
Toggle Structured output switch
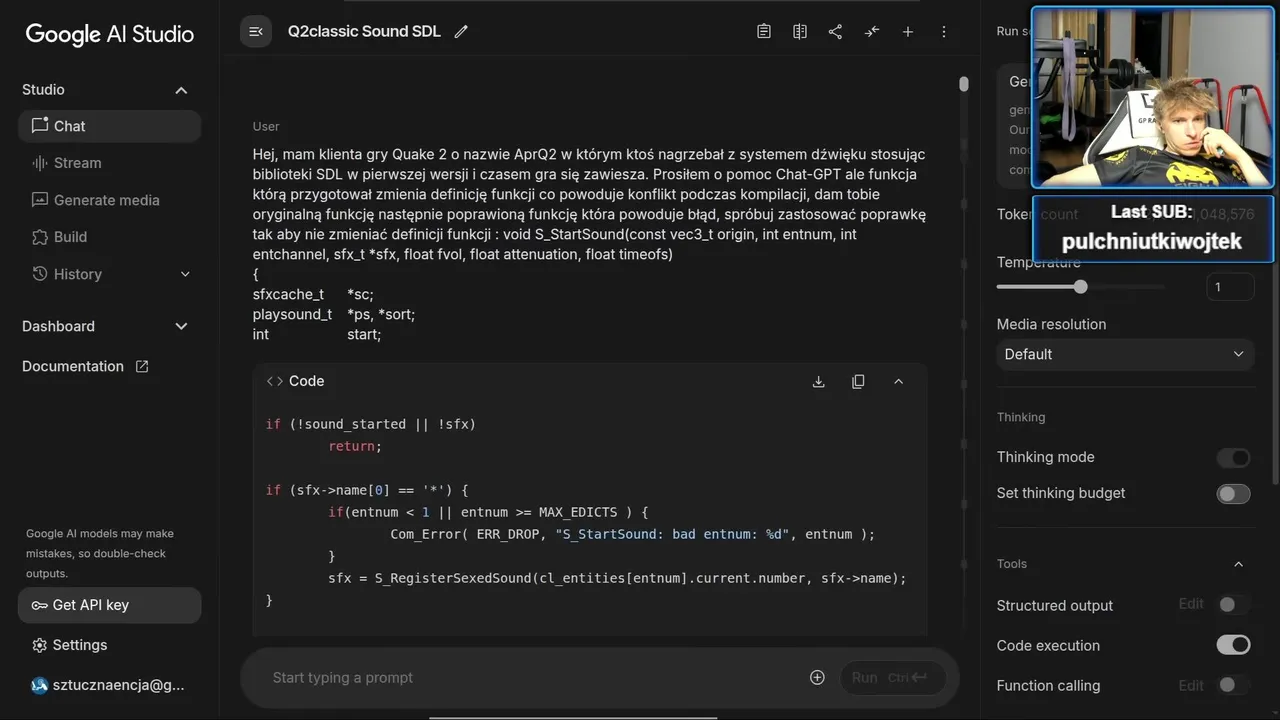click(1233, 604)
